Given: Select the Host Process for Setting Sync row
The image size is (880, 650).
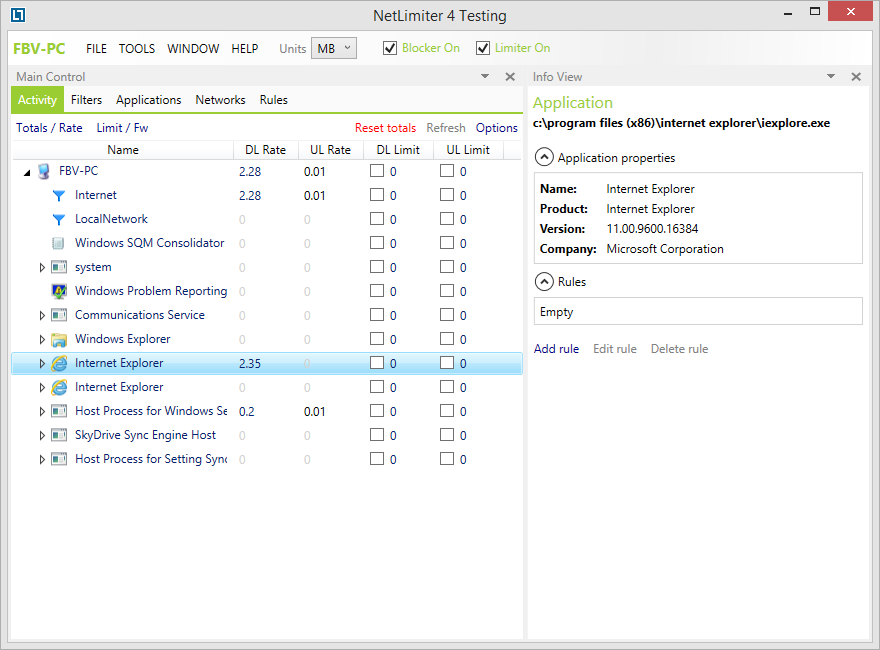Looking at the screenshot, I should (267, 459).
